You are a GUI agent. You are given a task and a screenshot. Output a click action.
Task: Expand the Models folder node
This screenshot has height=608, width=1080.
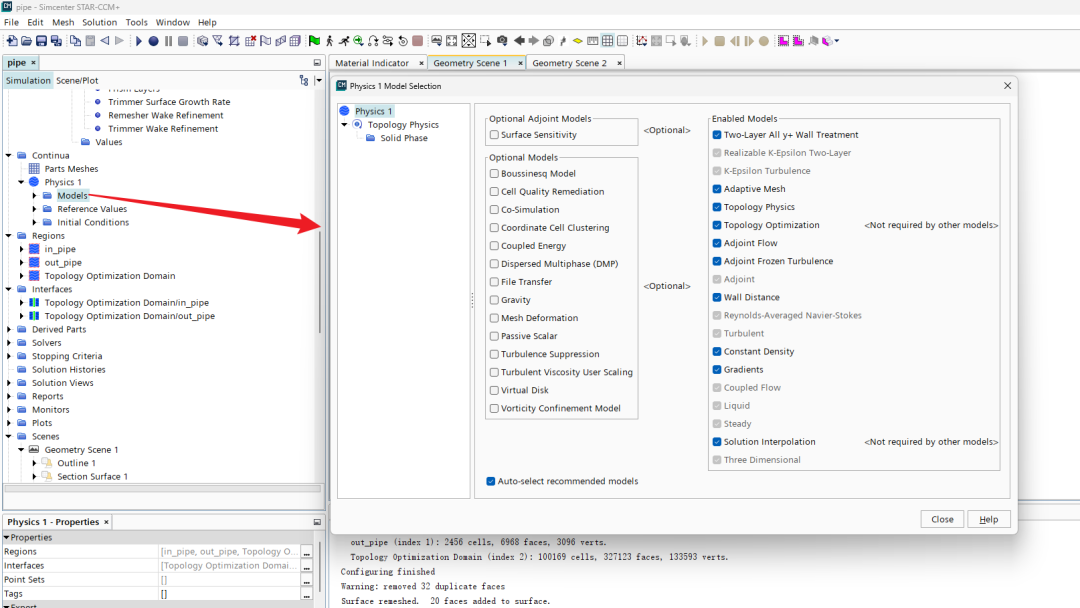(x=34, y=196)
